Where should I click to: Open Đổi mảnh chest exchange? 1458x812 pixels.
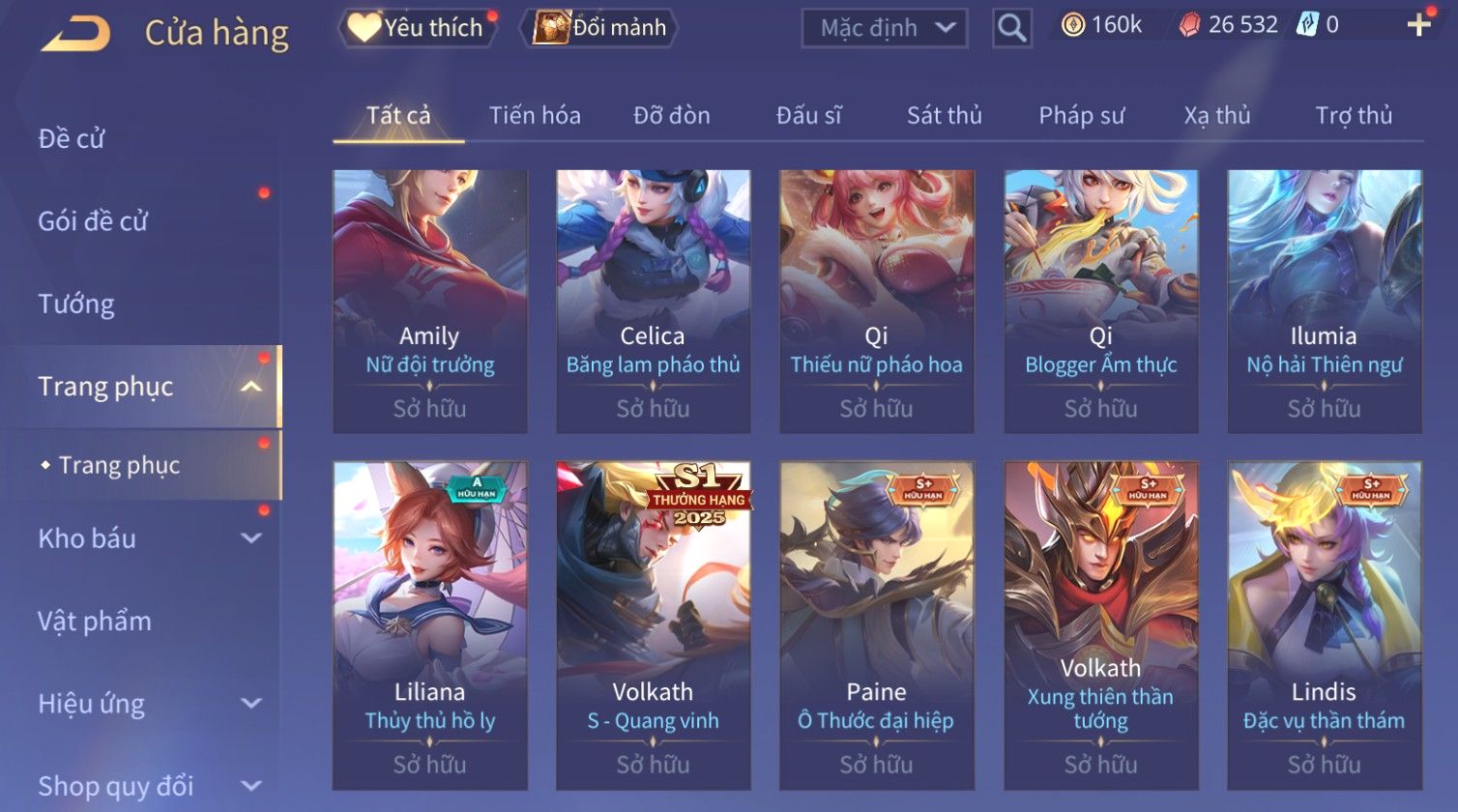tap(599, 28)
